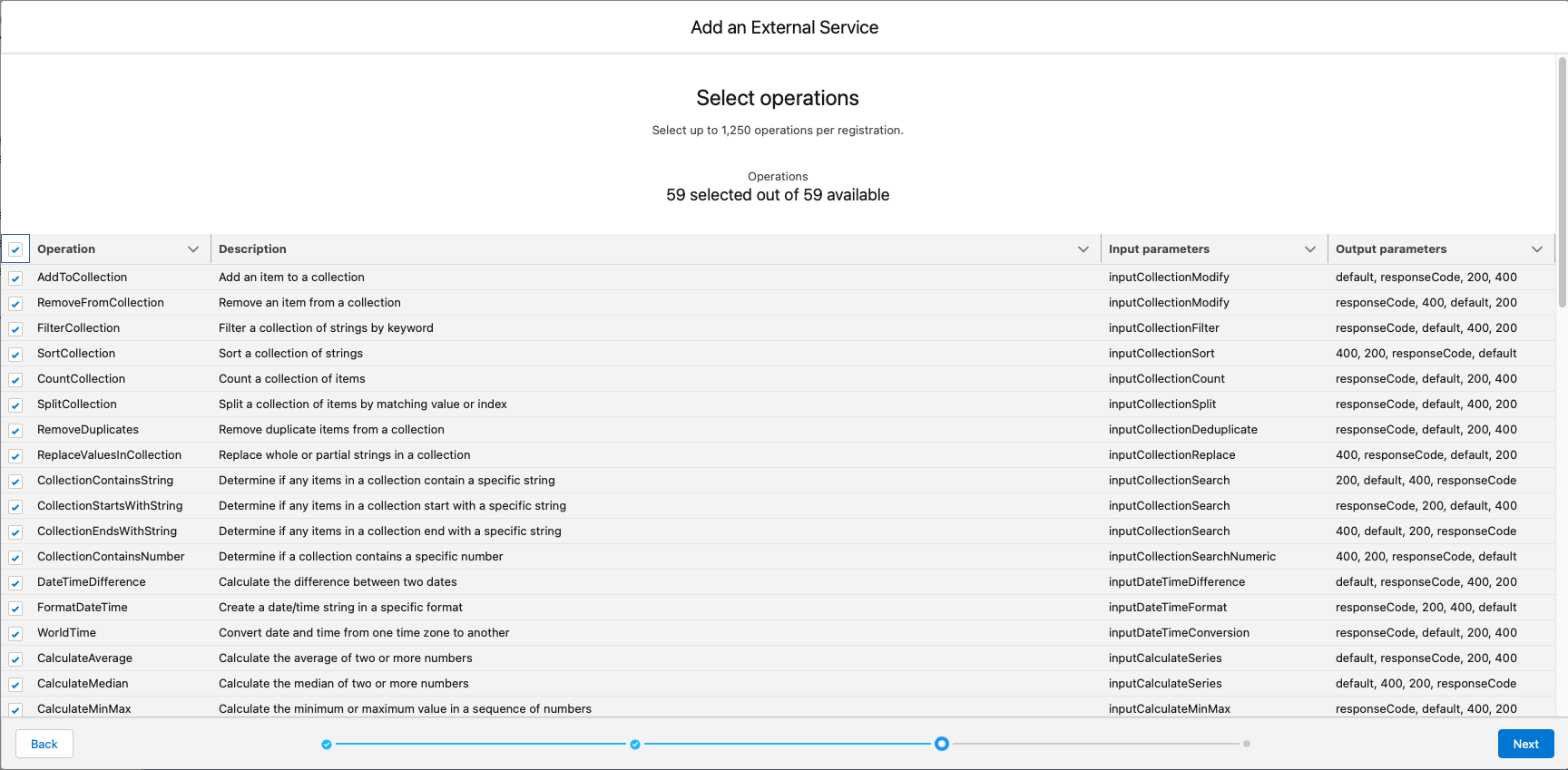Click the second completed step checkmark indicator

635,744
